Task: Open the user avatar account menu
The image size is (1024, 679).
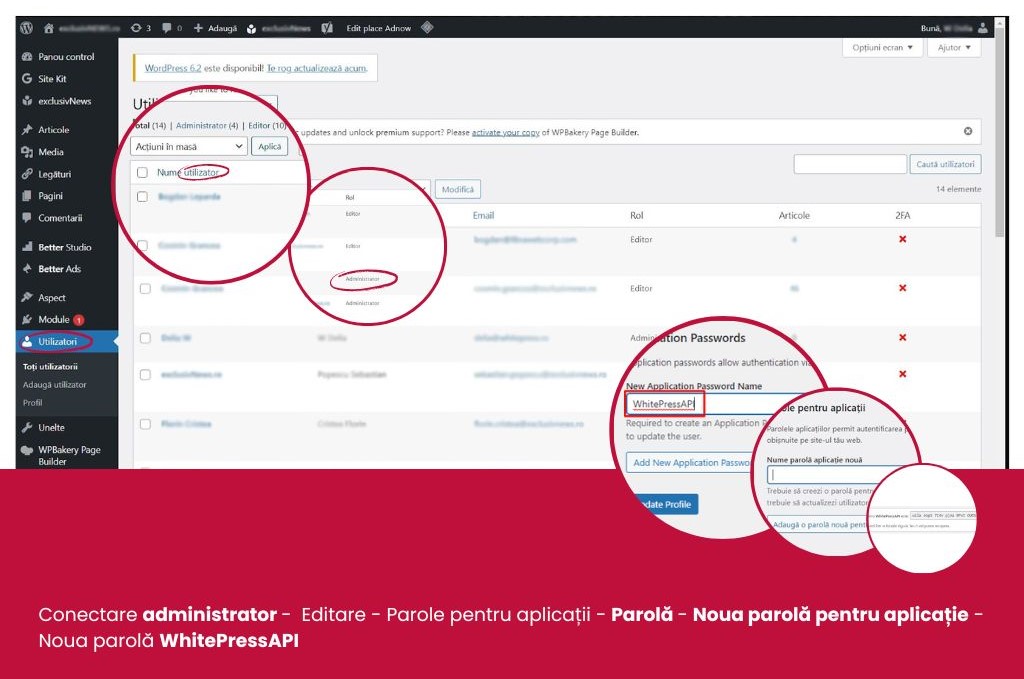Action: point(983,28)
